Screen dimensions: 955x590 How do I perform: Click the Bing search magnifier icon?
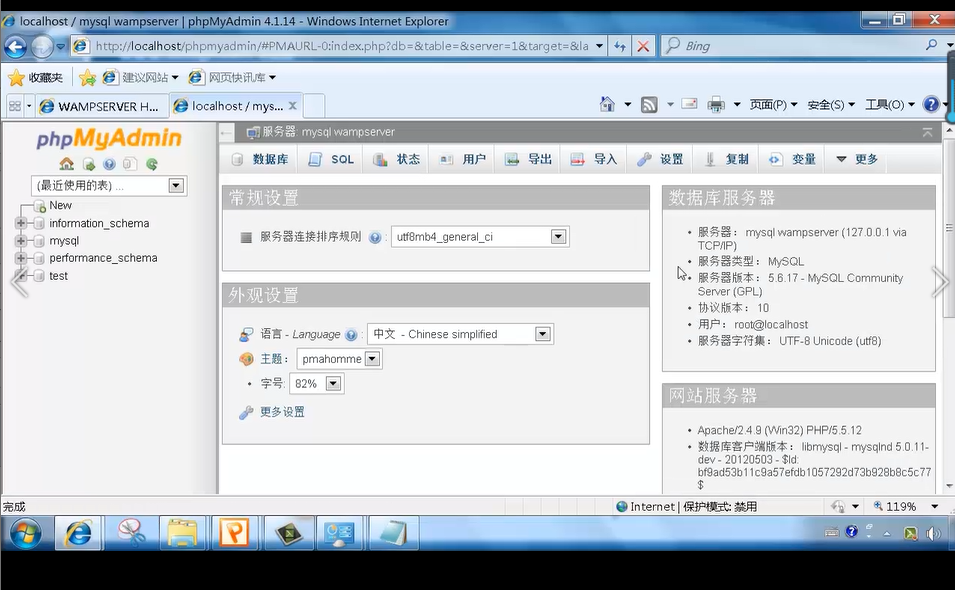click(x=931, y=45)
